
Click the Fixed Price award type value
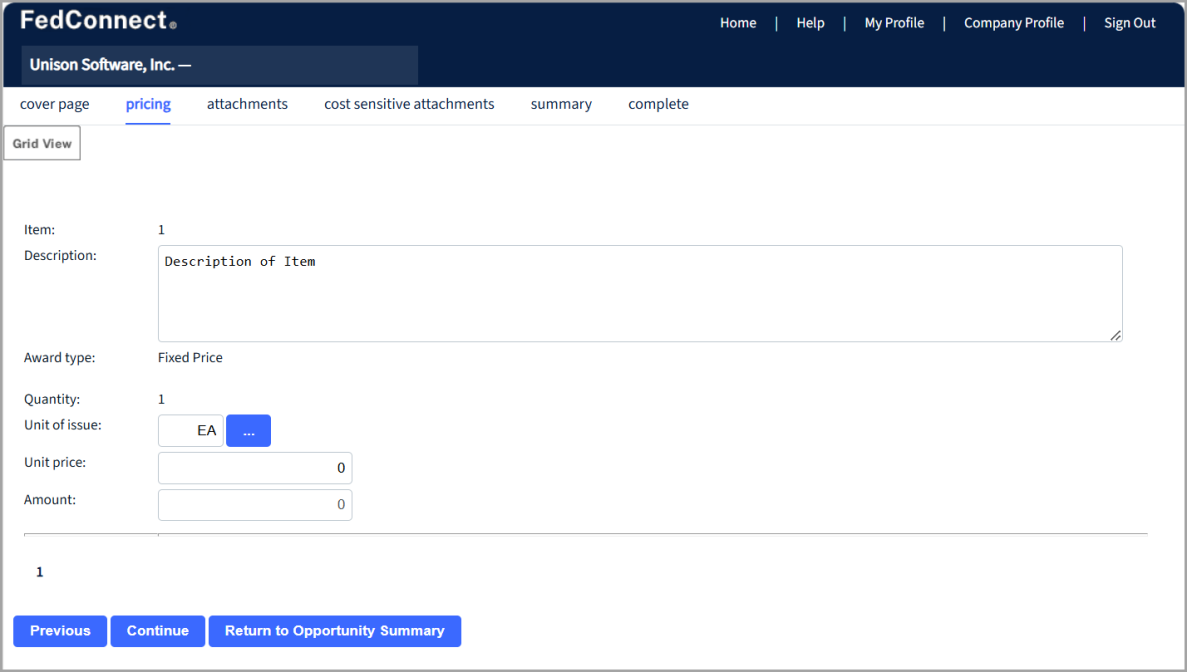pos(190,358)
